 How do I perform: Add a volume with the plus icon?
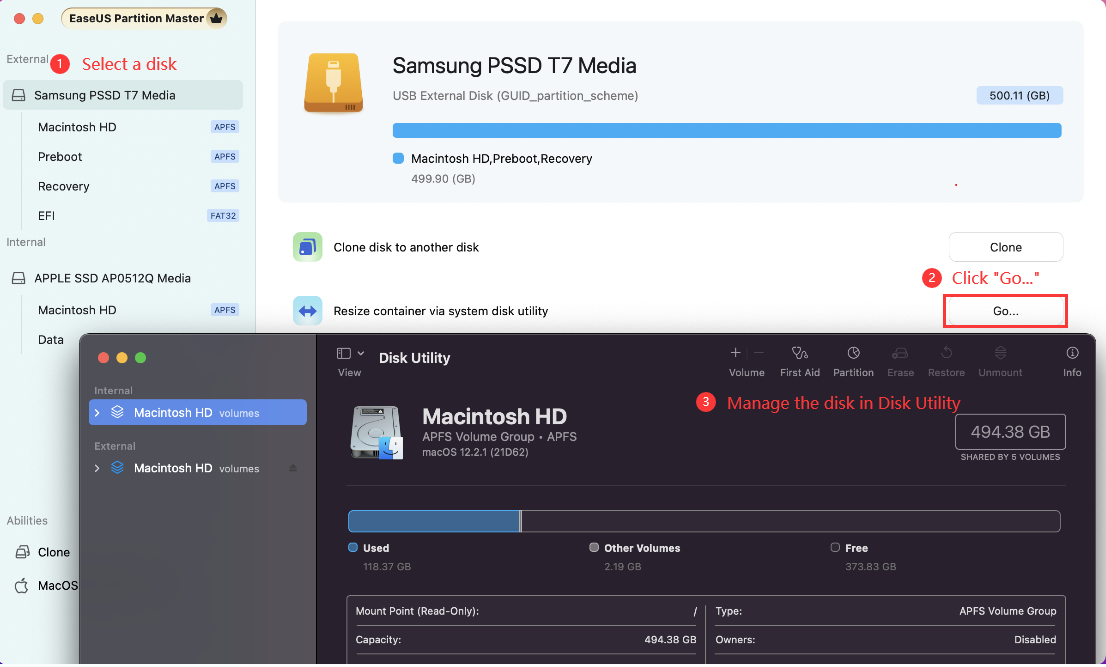736,353
